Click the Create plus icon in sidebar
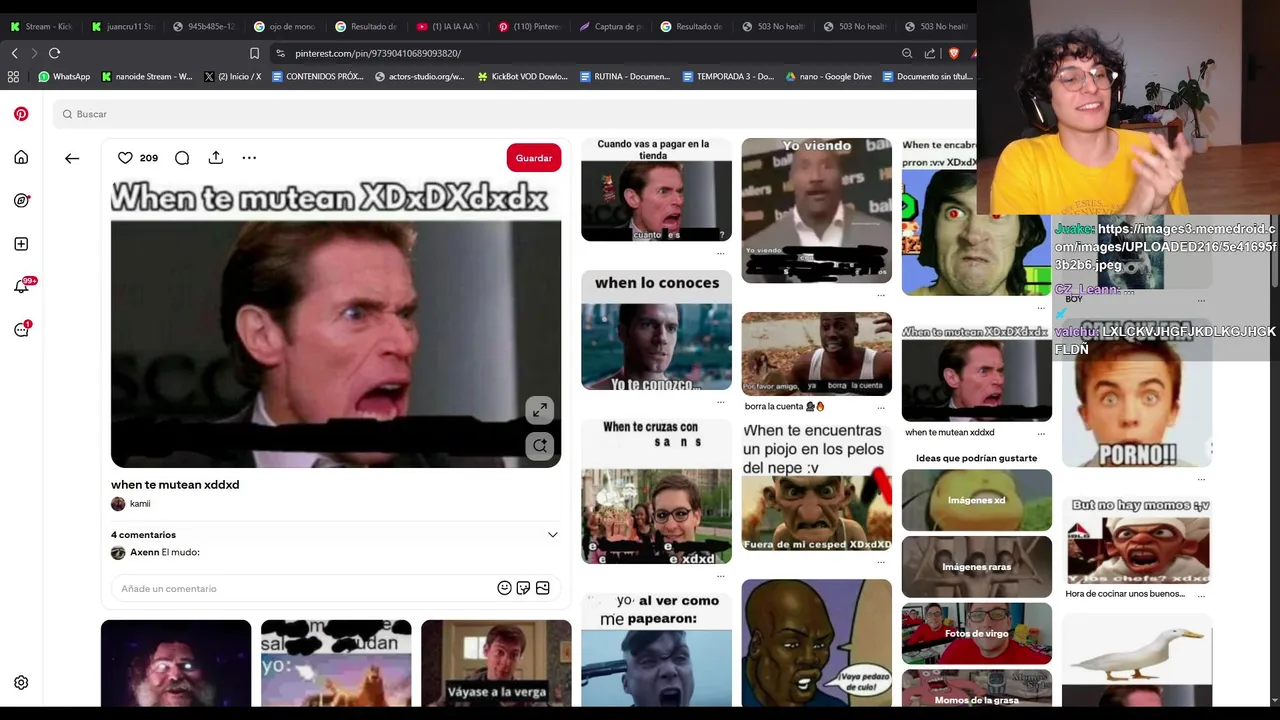The height and width of the screenshot is (720, 1280). point(21,244)
